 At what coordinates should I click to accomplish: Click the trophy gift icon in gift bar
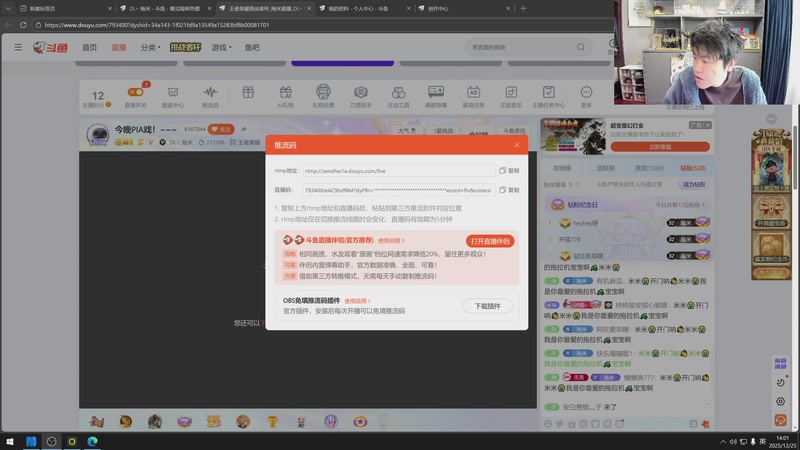[x=272, y=421]
